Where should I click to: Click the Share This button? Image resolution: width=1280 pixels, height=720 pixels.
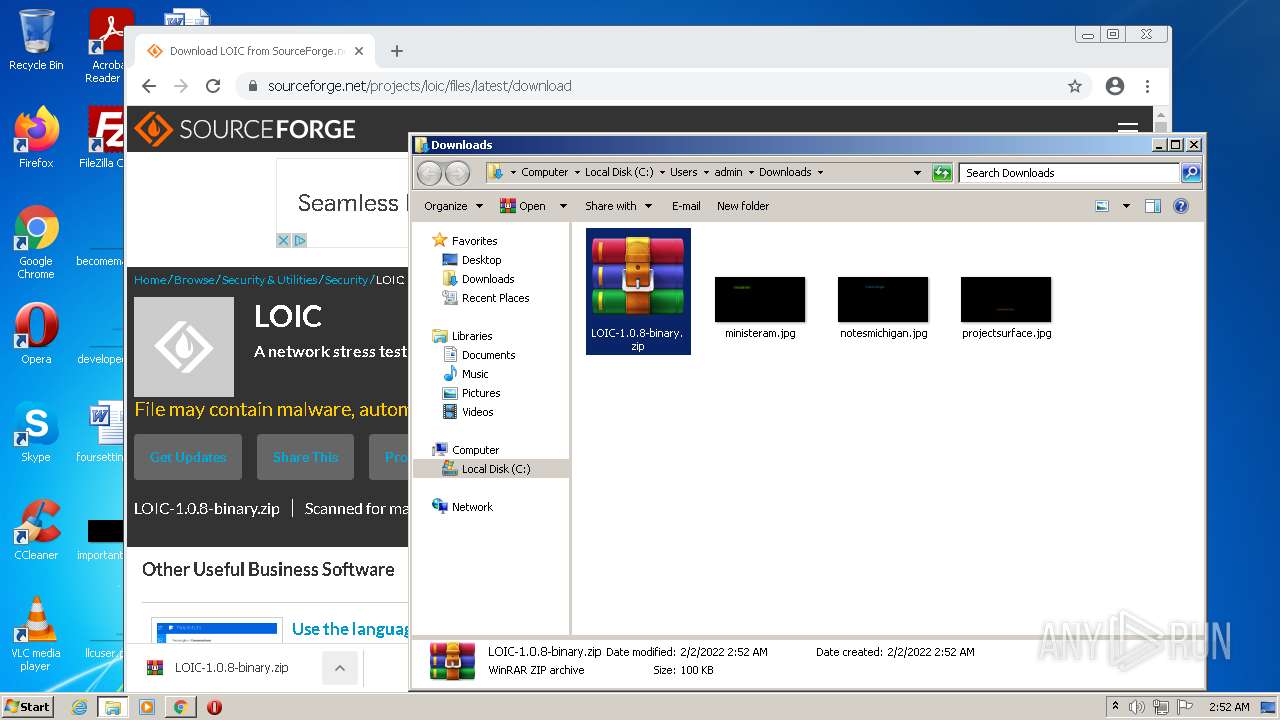click(x=305, y=457)
